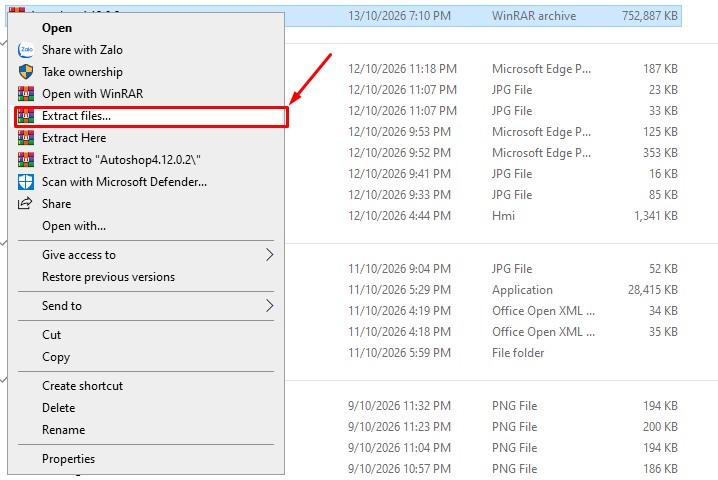Click date 9/10/2026 10:57 PM

399,469
